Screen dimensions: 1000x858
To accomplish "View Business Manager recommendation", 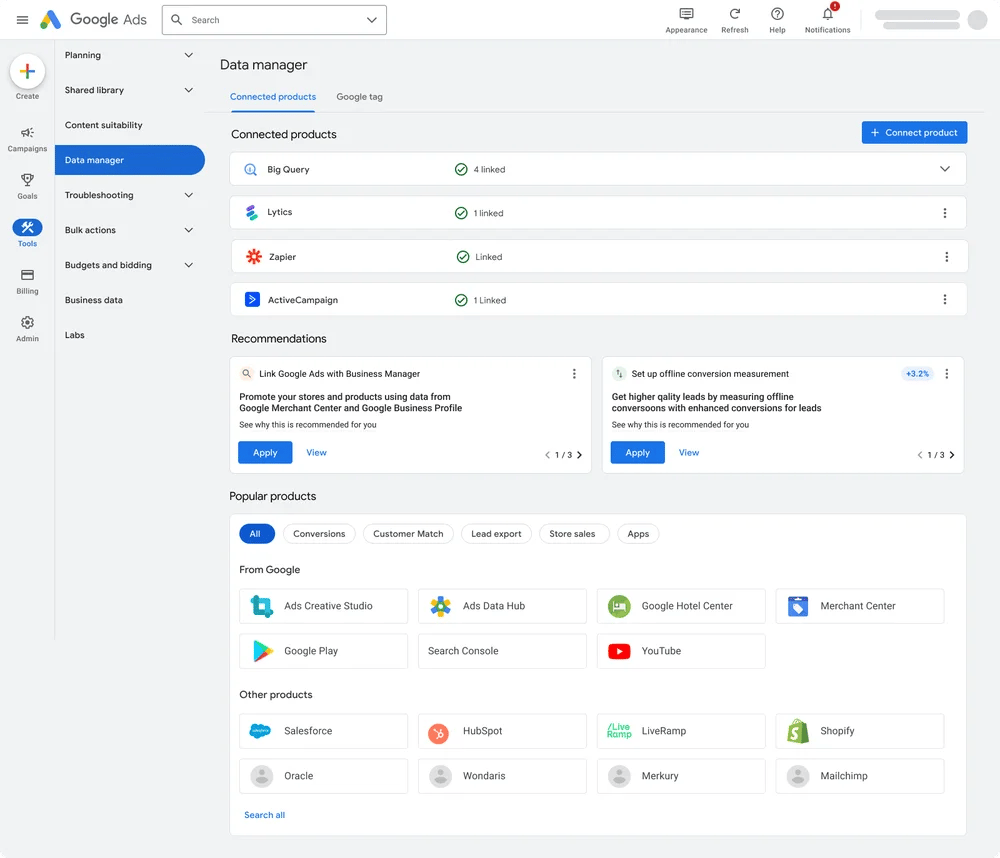I will coord(316,452).
